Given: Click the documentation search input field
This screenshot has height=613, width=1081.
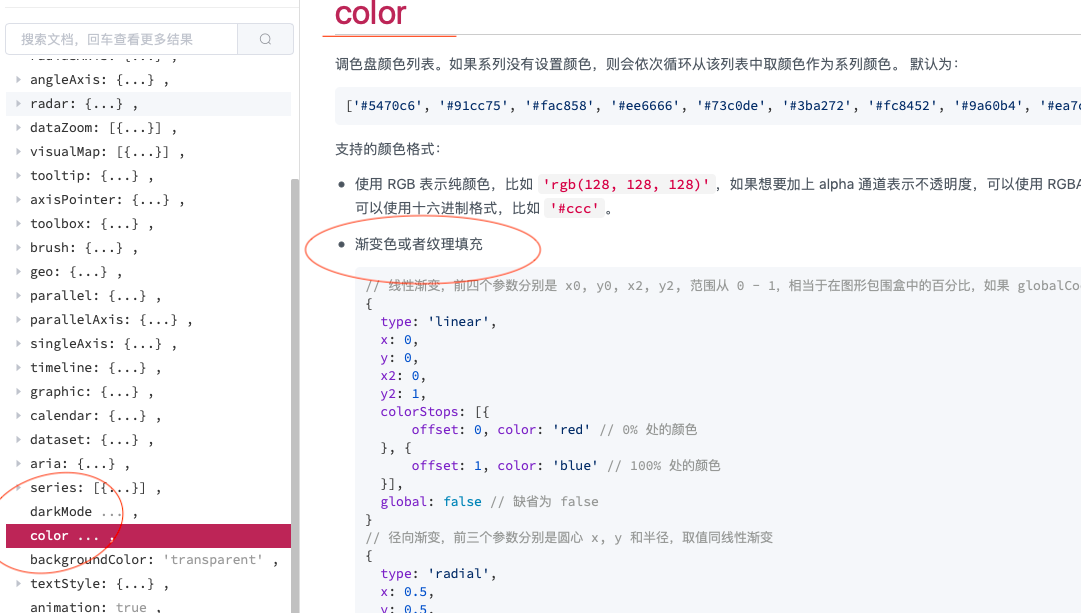Looking at the screenshot, I should pyautogui.click(x=120, y=38).
